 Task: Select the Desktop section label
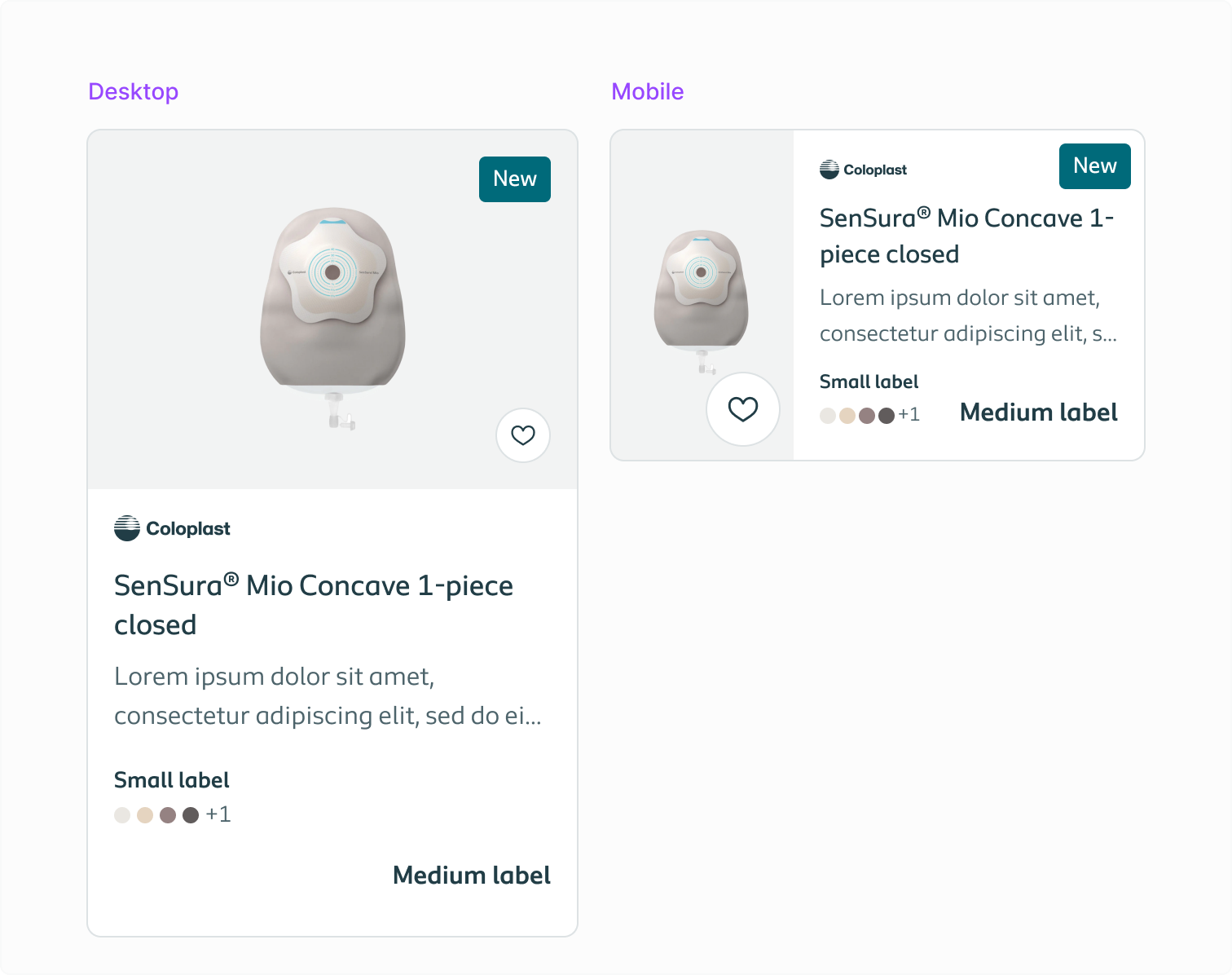[x=133, y=91]
